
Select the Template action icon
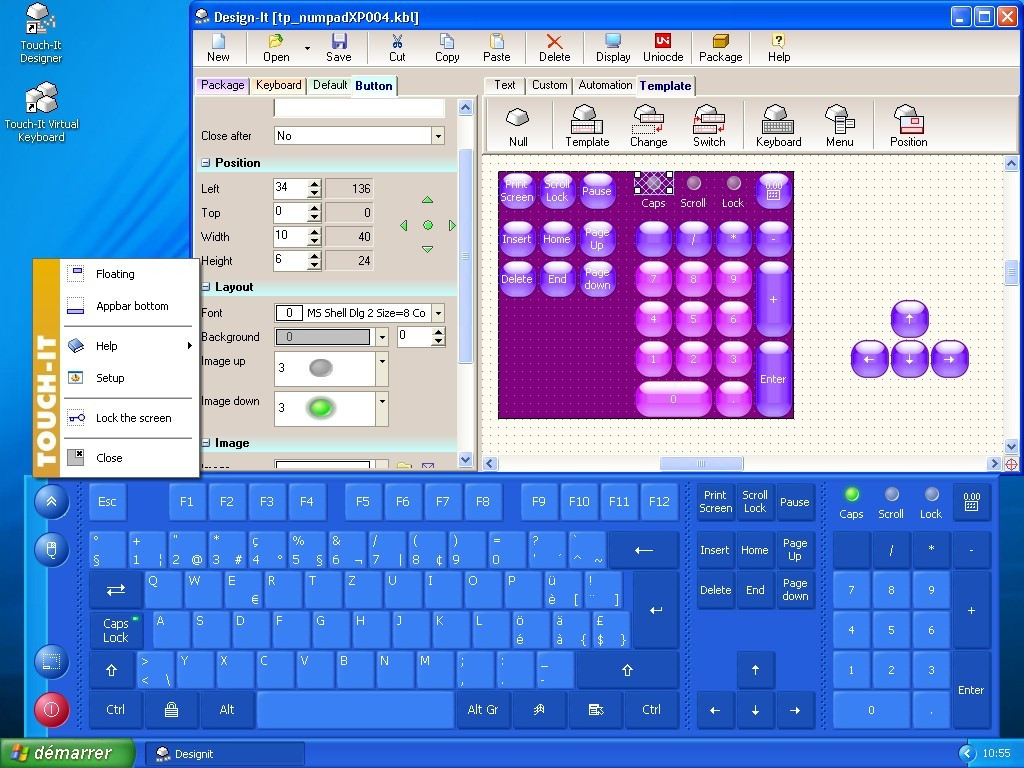[x=587, y=119]
